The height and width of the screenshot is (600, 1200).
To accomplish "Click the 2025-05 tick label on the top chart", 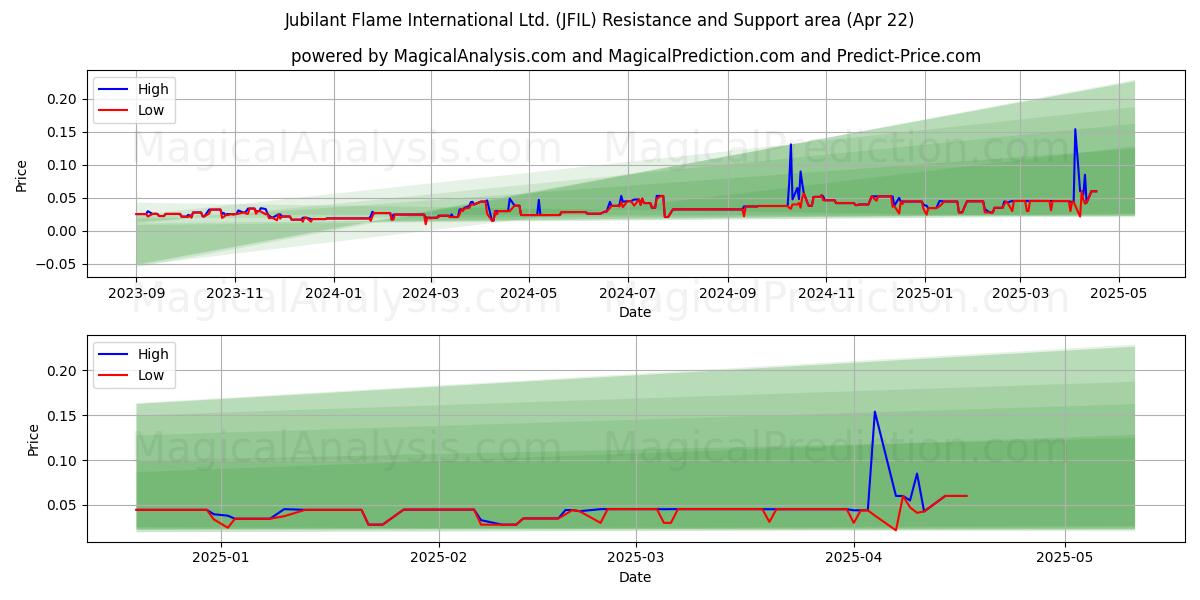I will click(x=1118, y=293).
